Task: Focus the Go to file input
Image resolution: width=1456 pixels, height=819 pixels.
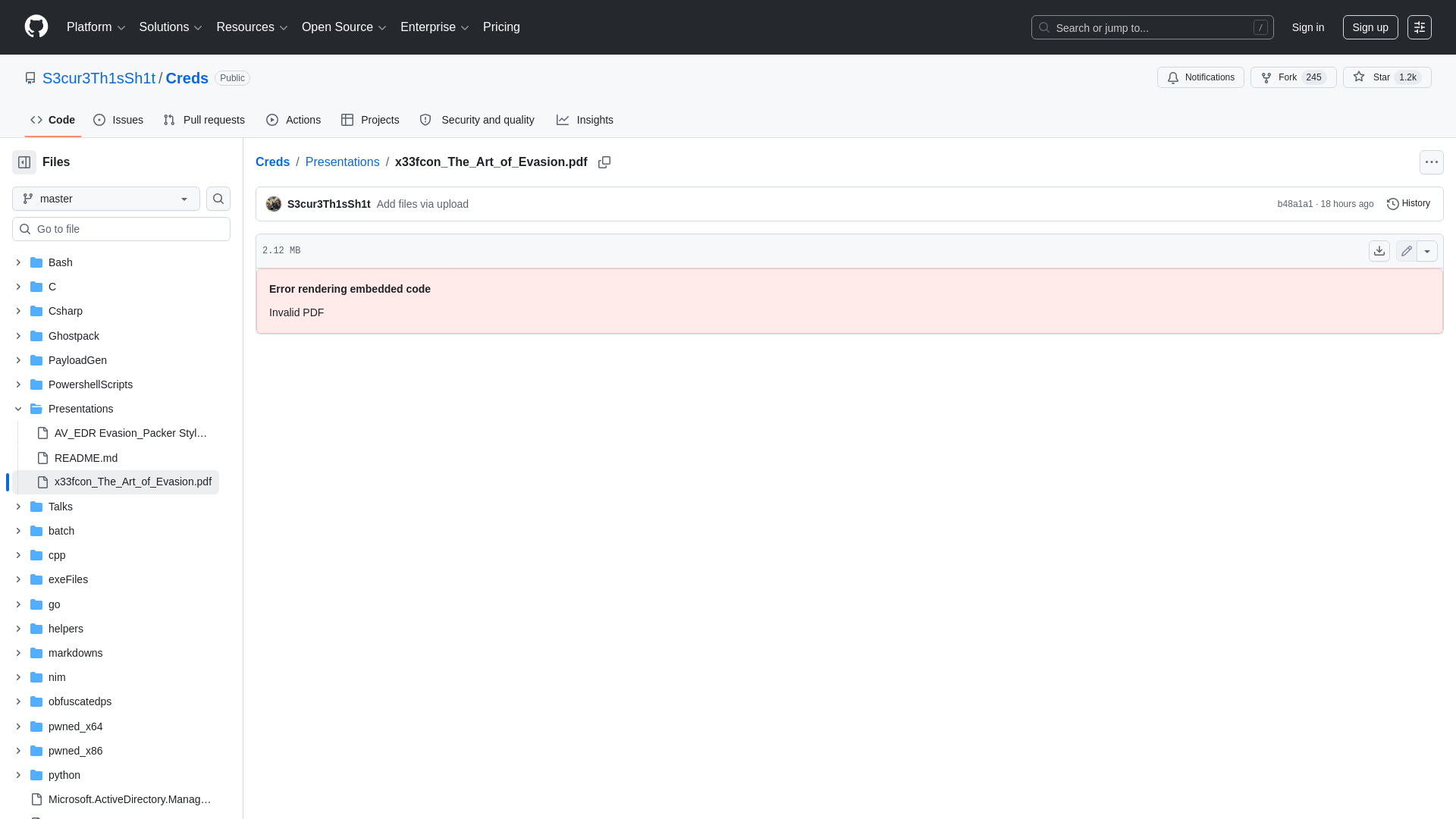Action: pos(121,229)
